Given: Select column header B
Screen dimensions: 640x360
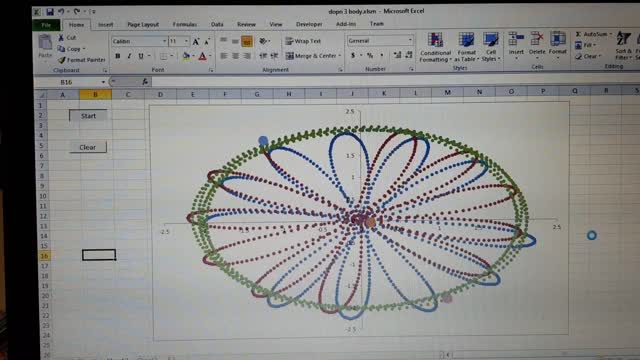Looking at the screenshot, I should point(95,94).
